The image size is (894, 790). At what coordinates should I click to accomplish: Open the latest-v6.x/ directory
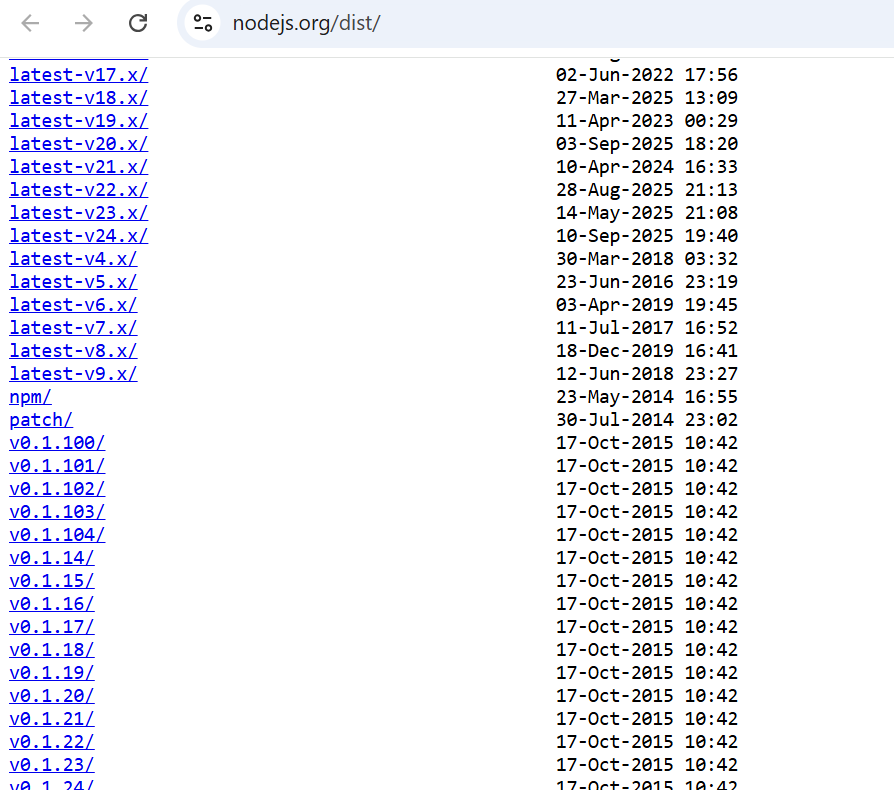(x=73, y=304)
